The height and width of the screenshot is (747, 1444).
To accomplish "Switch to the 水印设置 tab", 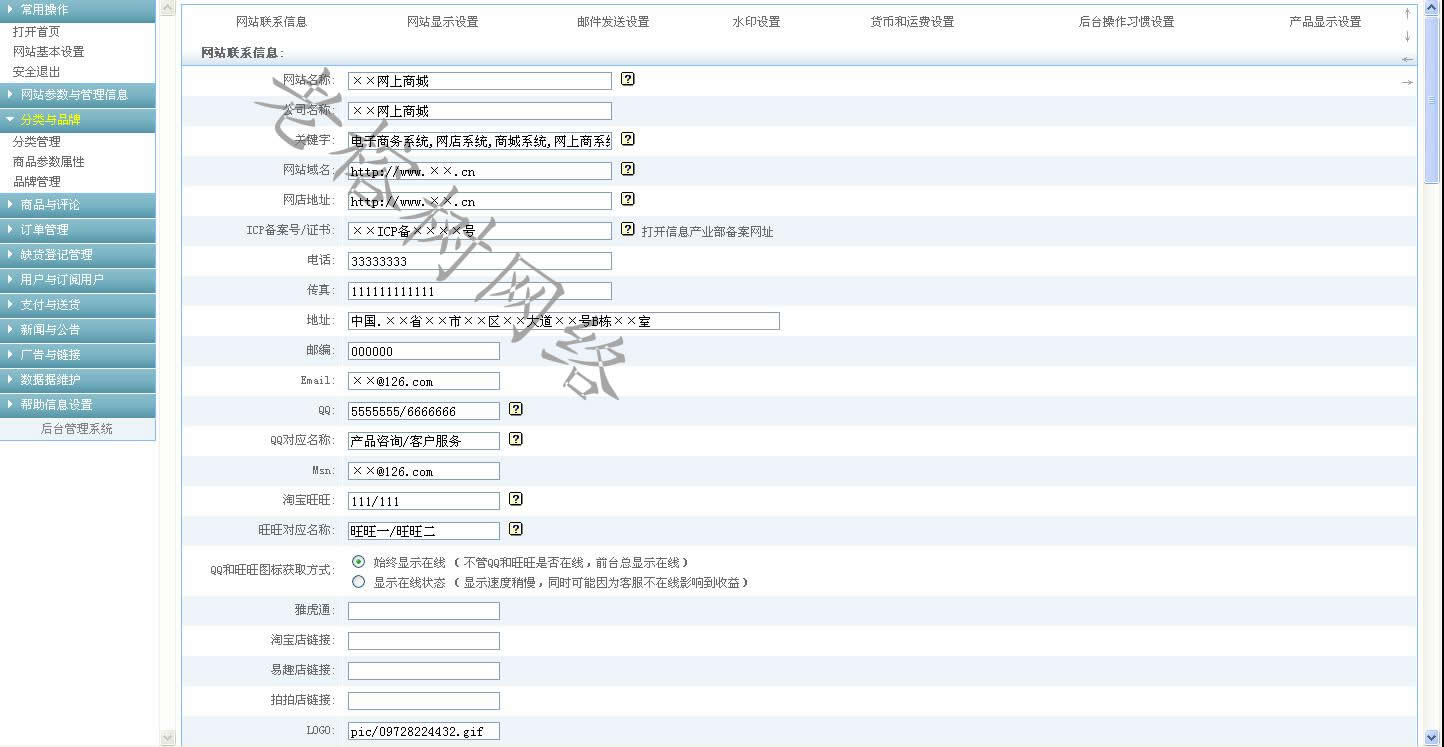I will click(755, 22).
